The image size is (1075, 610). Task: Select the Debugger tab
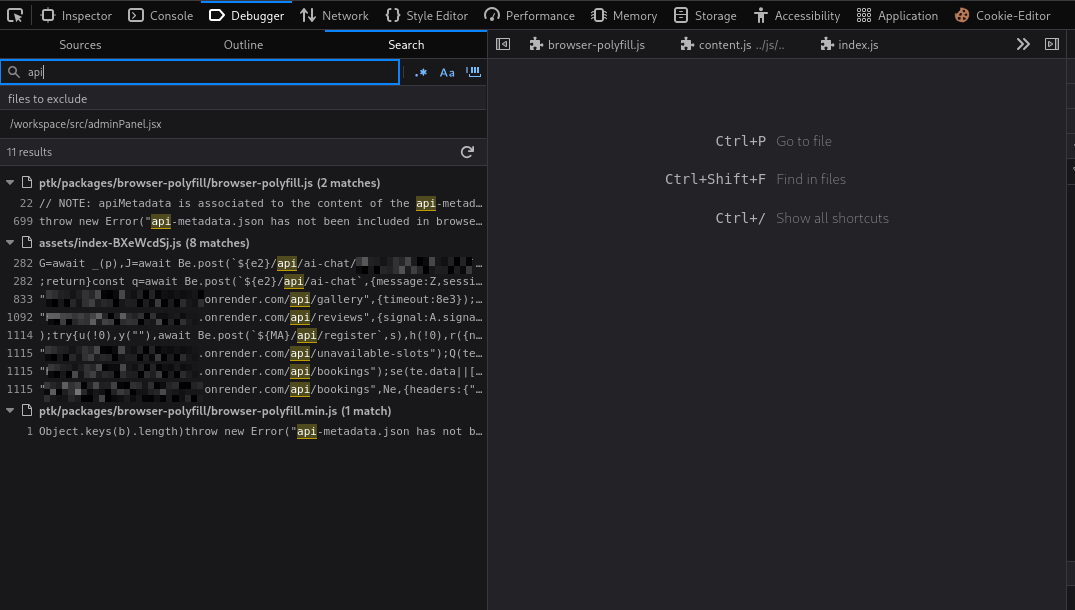247,15
